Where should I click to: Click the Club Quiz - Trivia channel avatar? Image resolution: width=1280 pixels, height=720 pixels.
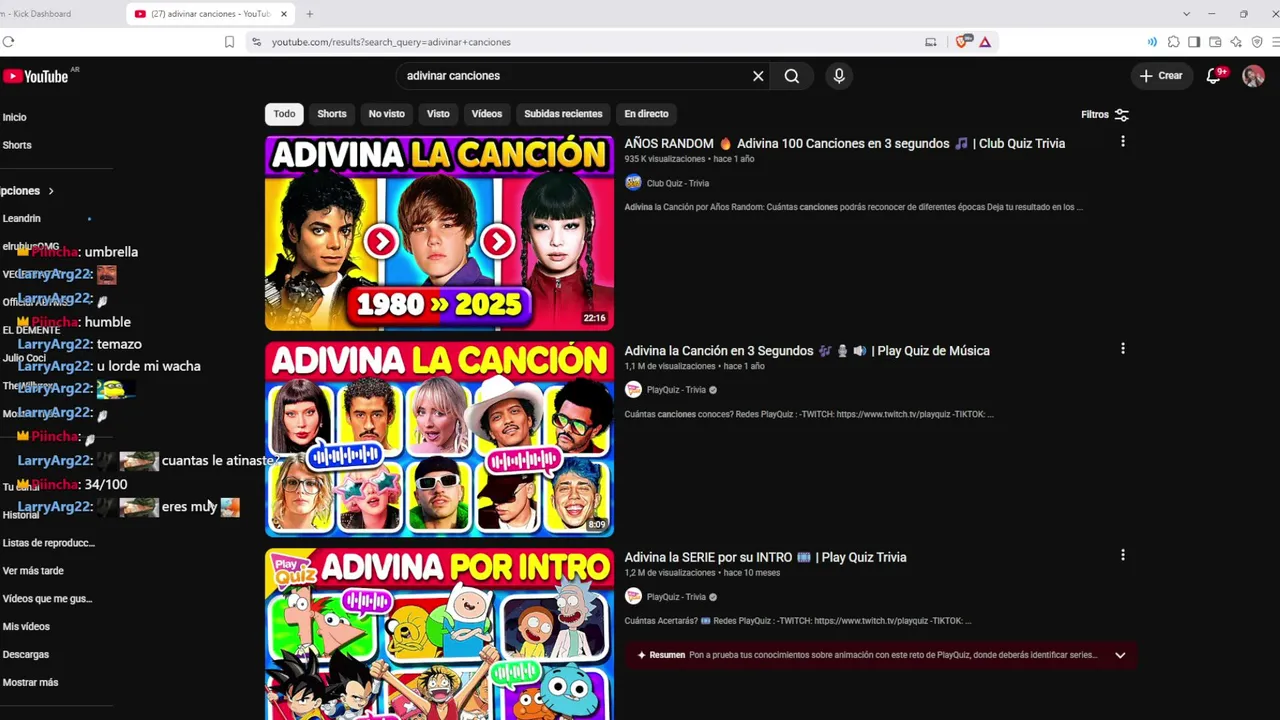point(633,183)
